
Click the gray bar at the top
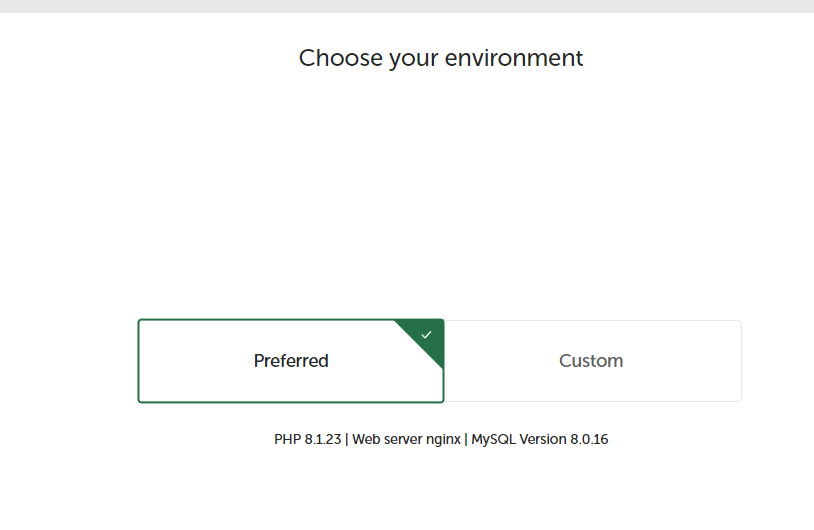(407, 6)
